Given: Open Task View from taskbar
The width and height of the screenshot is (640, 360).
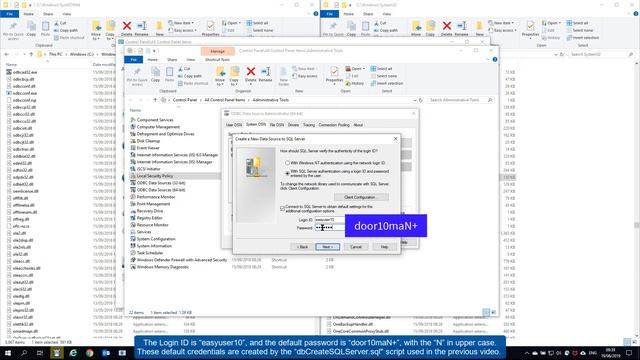Looking at the screenshot, I should coord(40,353).
